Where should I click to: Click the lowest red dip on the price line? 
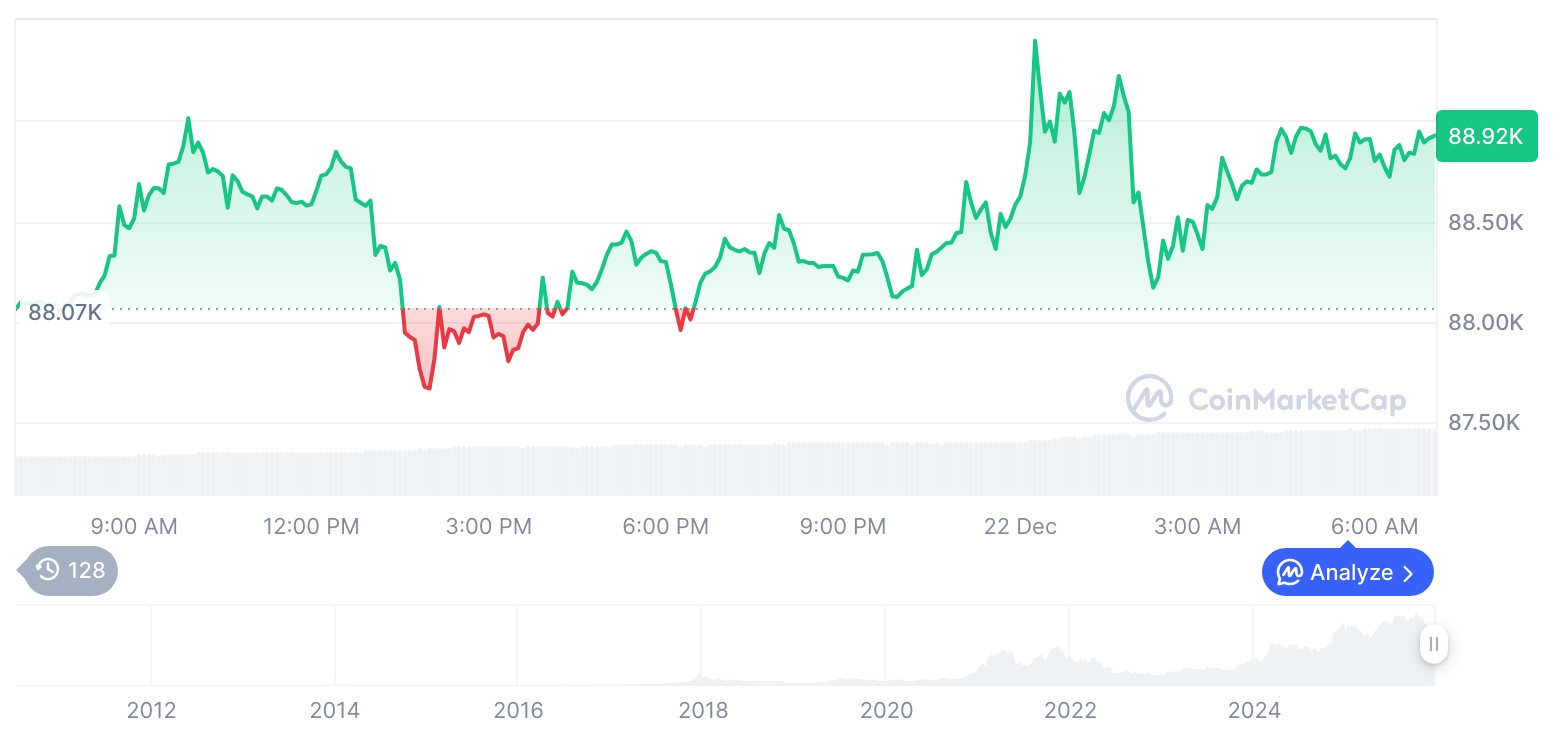click(428, 387)
